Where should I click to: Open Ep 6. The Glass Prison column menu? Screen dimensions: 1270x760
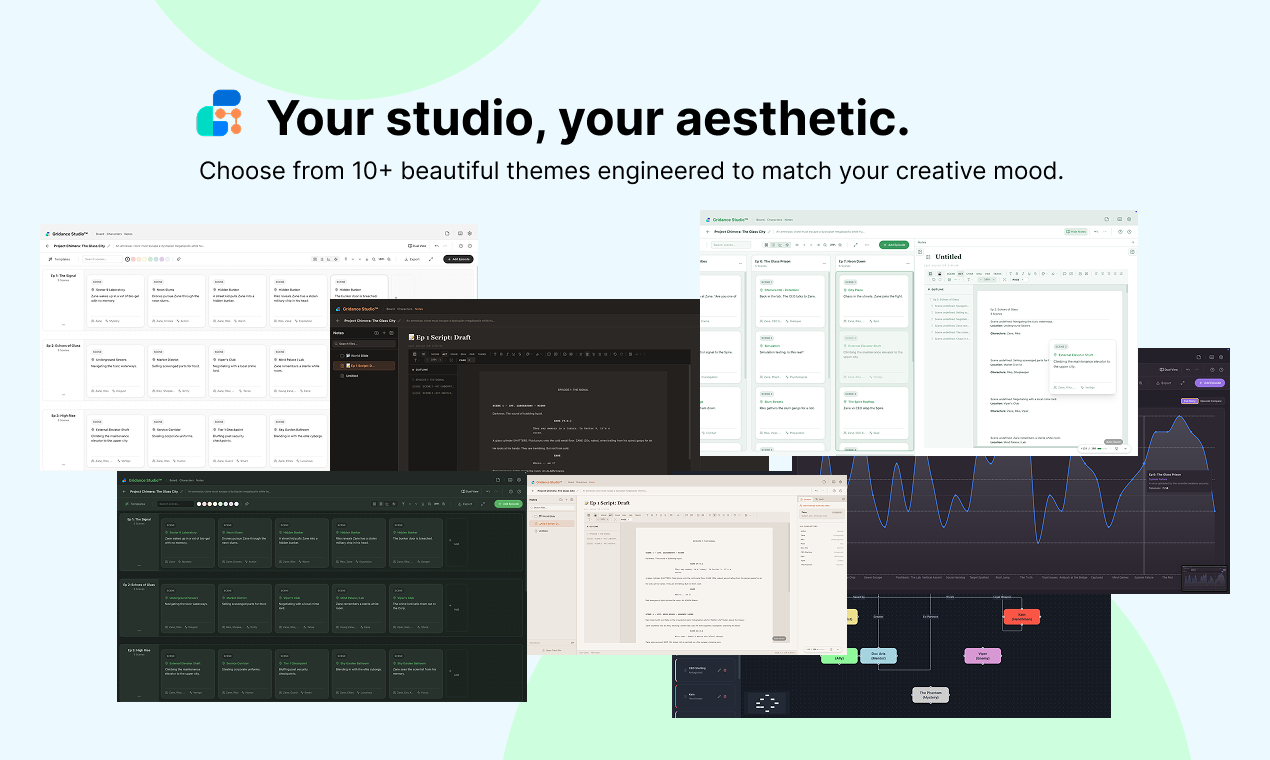coord(824,263)
